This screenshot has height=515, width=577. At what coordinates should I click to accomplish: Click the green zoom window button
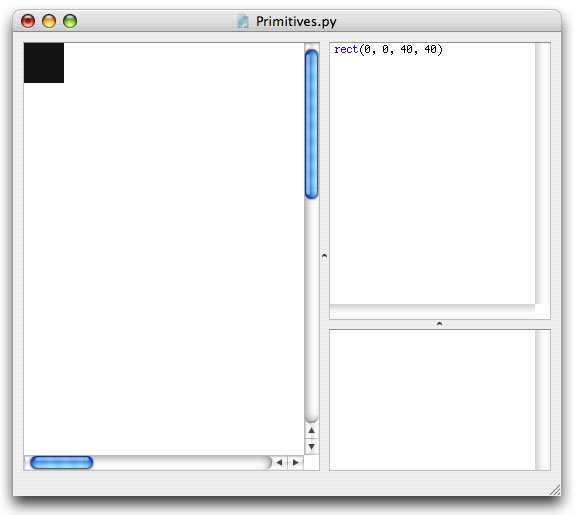(x=70, y=21)
